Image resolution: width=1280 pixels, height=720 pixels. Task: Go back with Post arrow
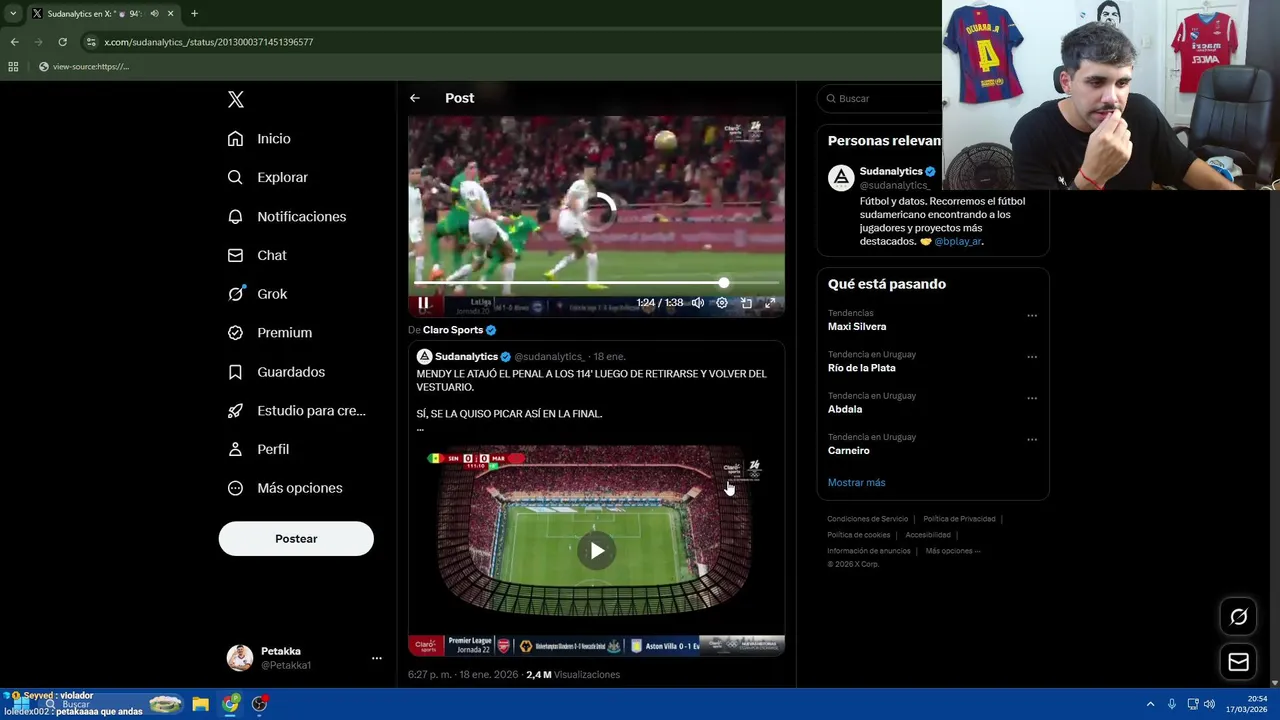[415, 98]
